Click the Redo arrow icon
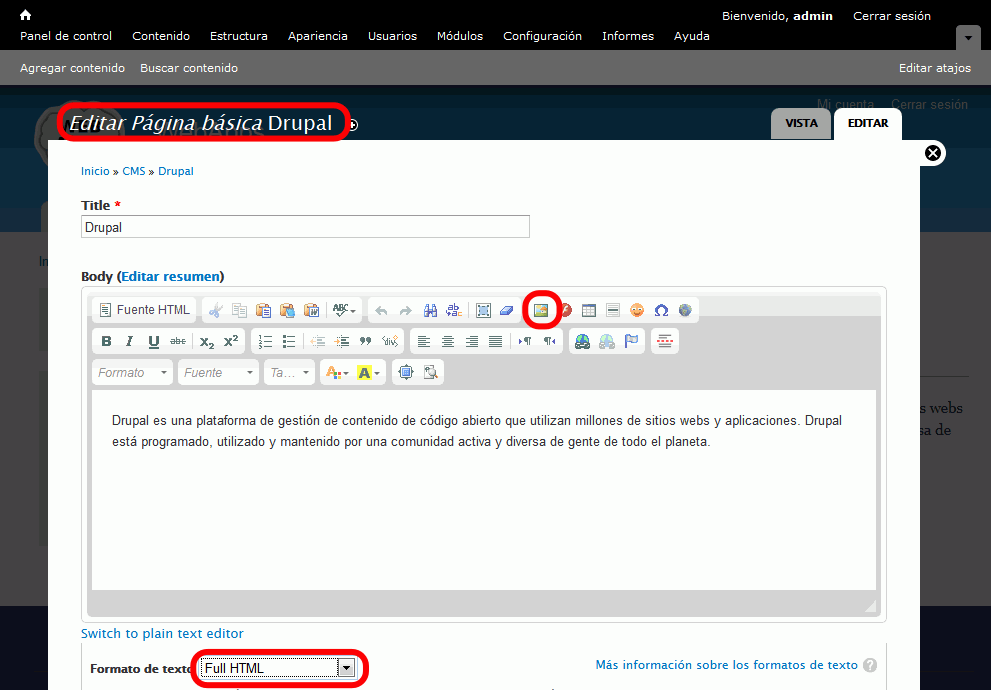The width and height of the screenshot is (991, 690). click(x=405, y=310)
